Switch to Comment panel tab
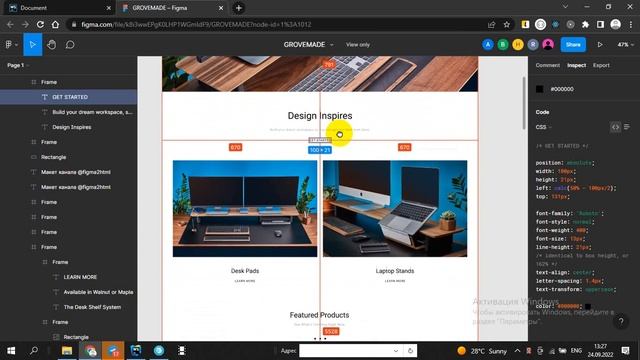 (x=547, y=65)
